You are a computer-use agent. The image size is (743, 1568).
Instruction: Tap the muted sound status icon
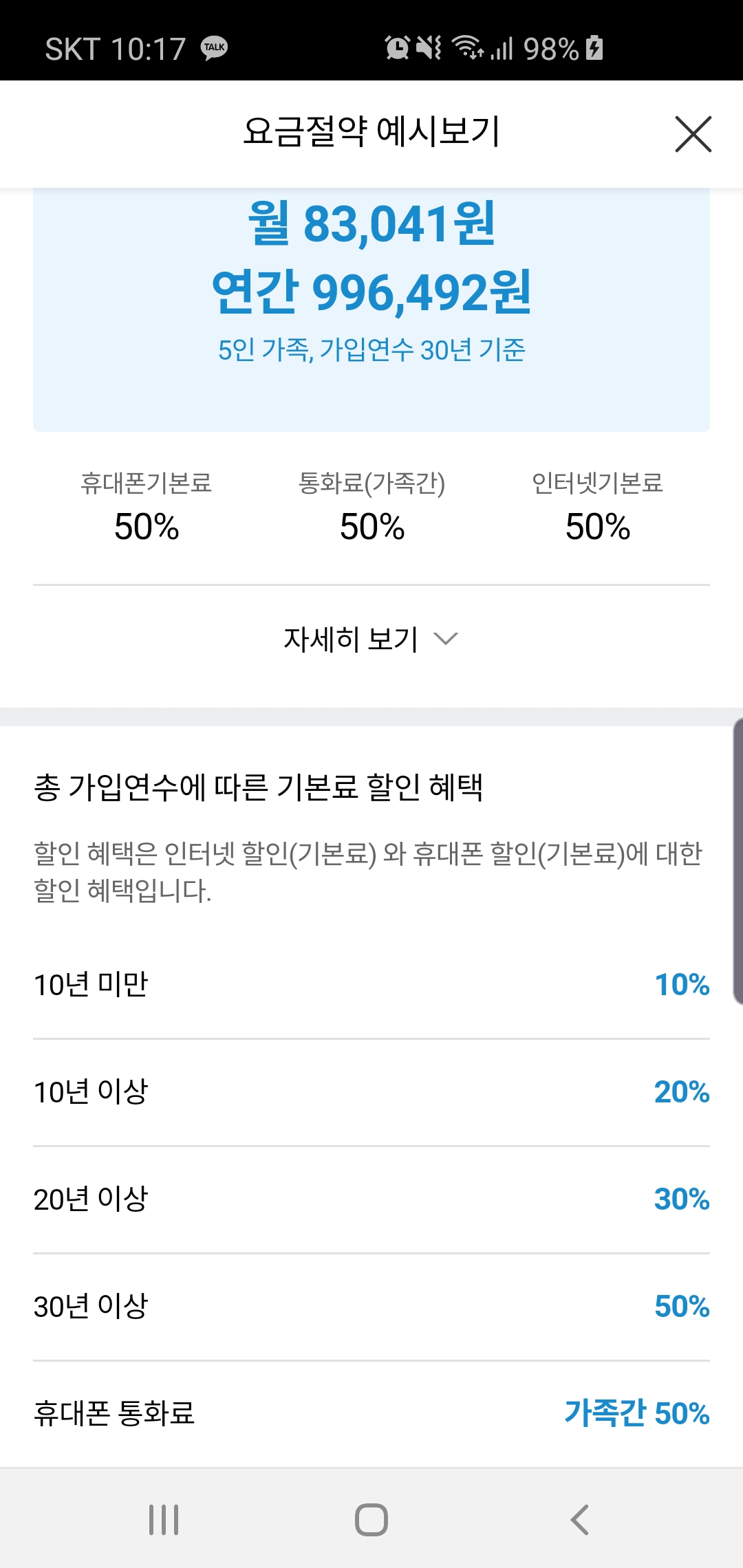(x=429, y=48)
